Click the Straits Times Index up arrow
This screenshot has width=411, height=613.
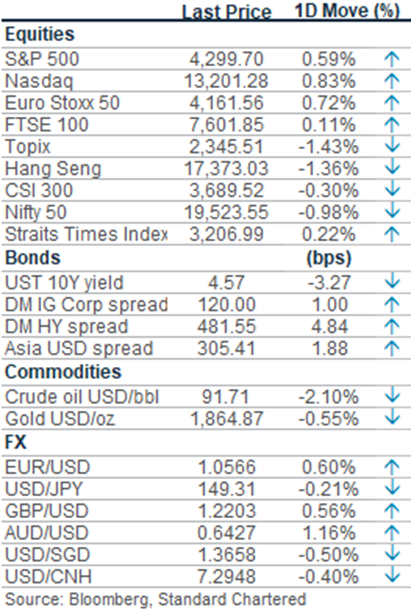[392, 234]
